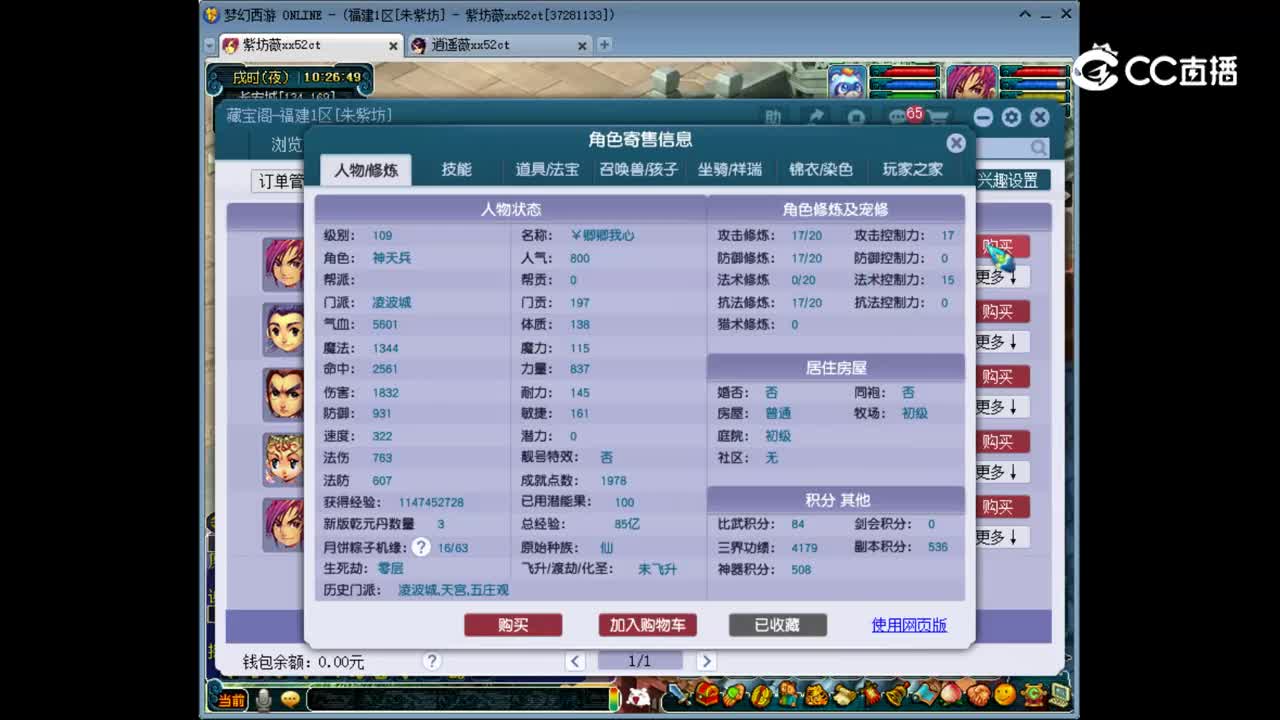
Task: Open the tab list dropdown at top left
Action: coord(209,46)
